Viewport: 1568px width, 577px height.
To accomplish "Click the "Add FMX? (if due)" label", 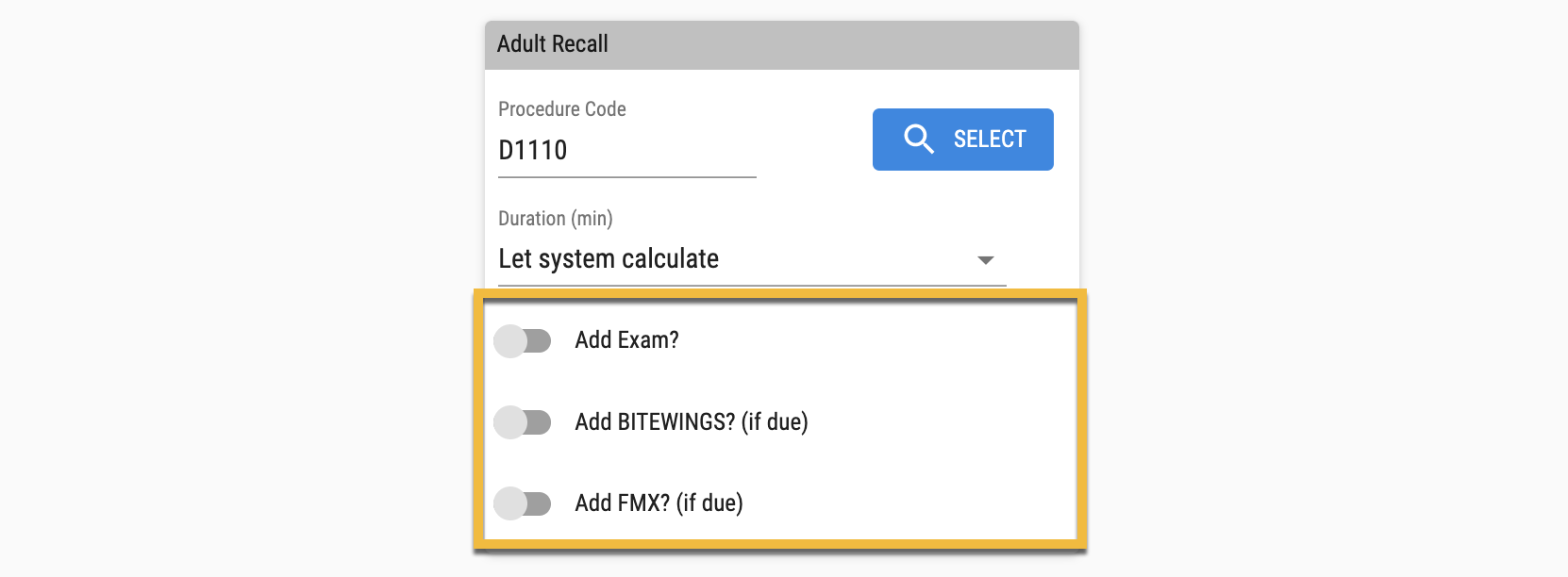I will pyautogui.click(x=659, y=503).
